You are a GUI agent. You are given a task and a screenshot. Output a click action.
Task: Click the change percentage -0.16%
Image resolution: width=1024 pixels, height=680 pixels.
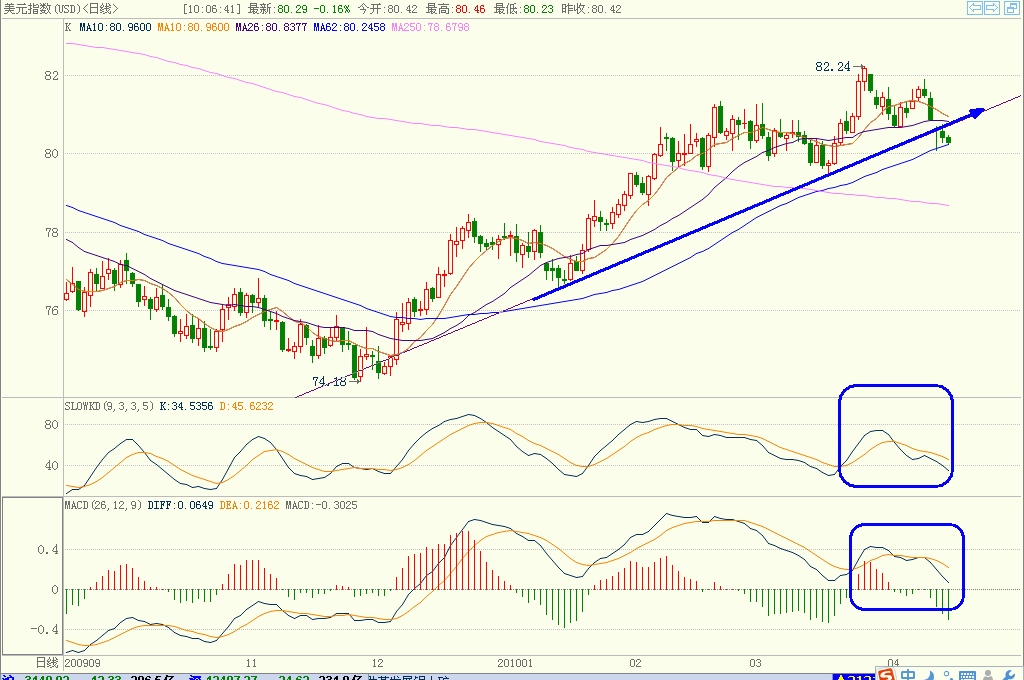(x=332, y=9)
